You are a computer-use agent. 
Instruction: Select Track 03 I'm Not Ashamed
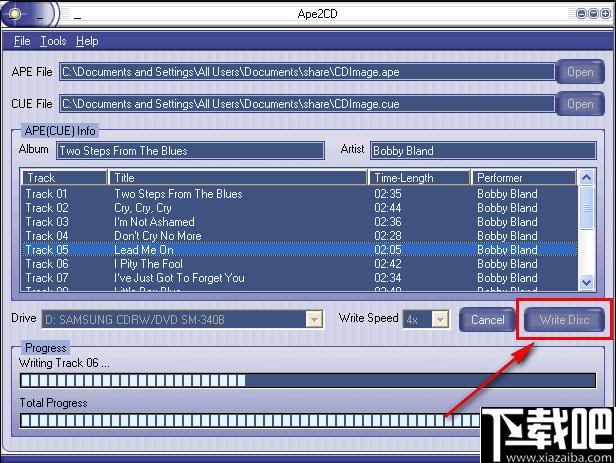[x=300, y=222]
